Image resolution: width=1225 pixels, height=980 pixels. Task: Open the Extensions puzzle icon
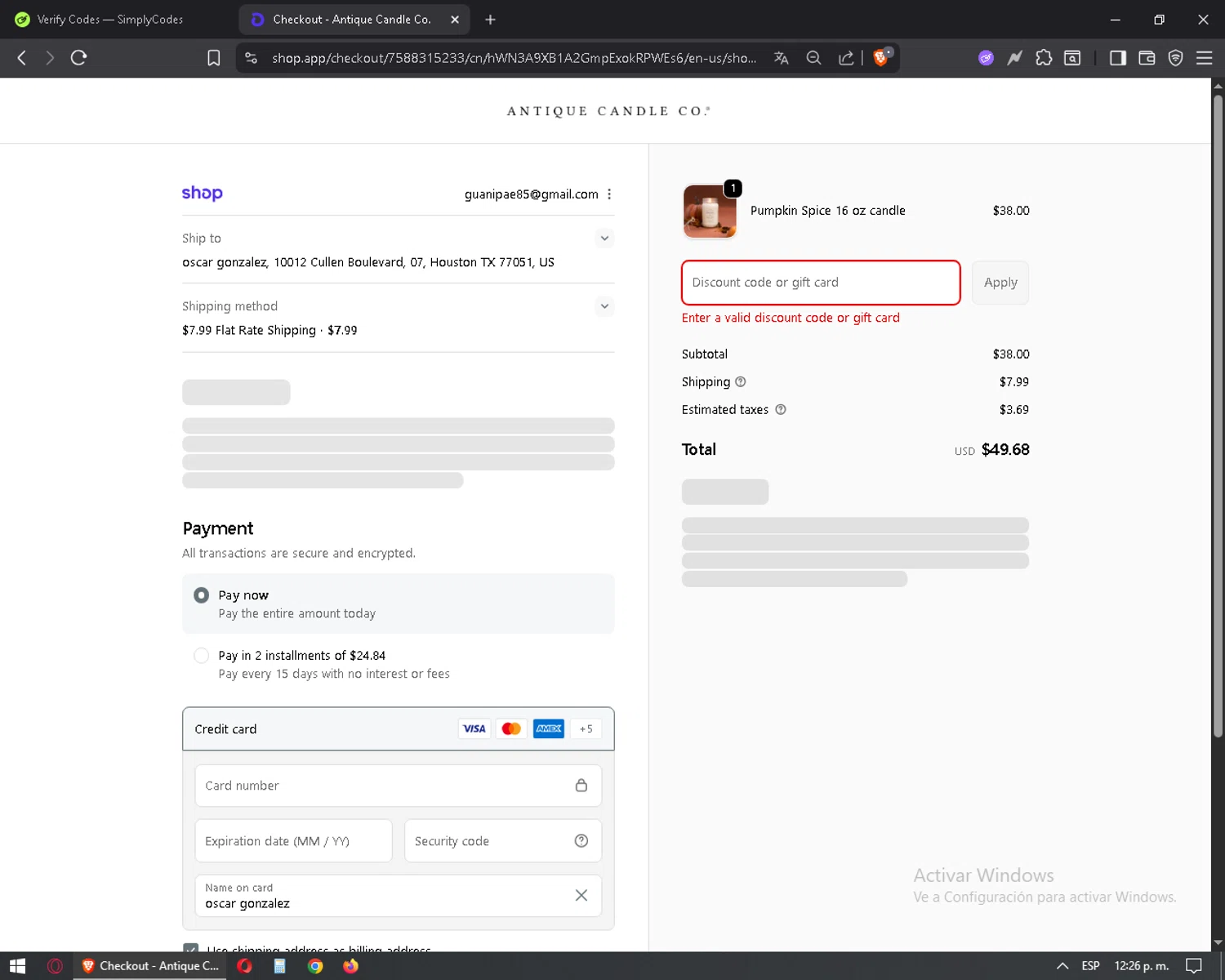tap(1044, 58)
